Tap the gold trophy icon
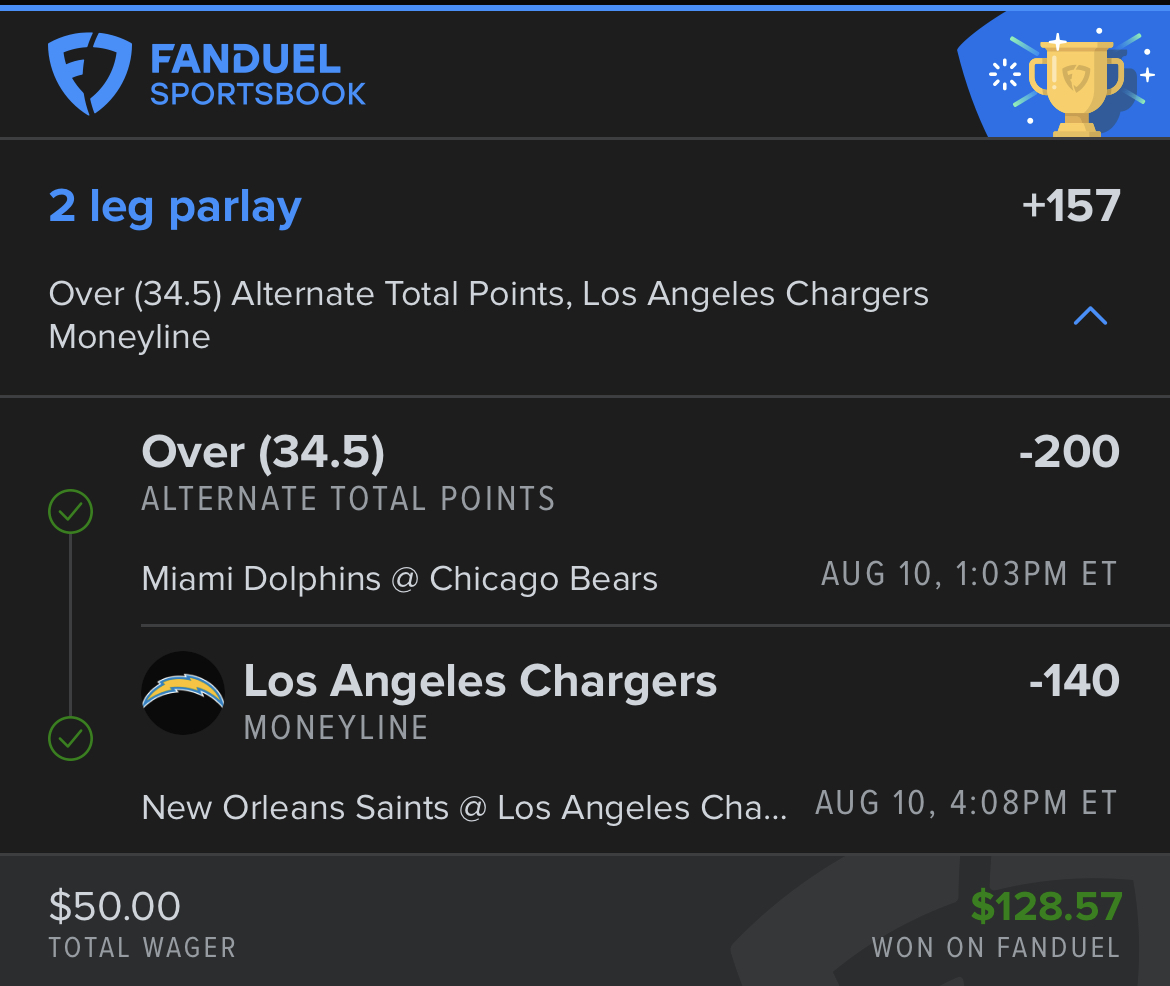Viewport: 1170px width, 986px height. [1077, 85]
